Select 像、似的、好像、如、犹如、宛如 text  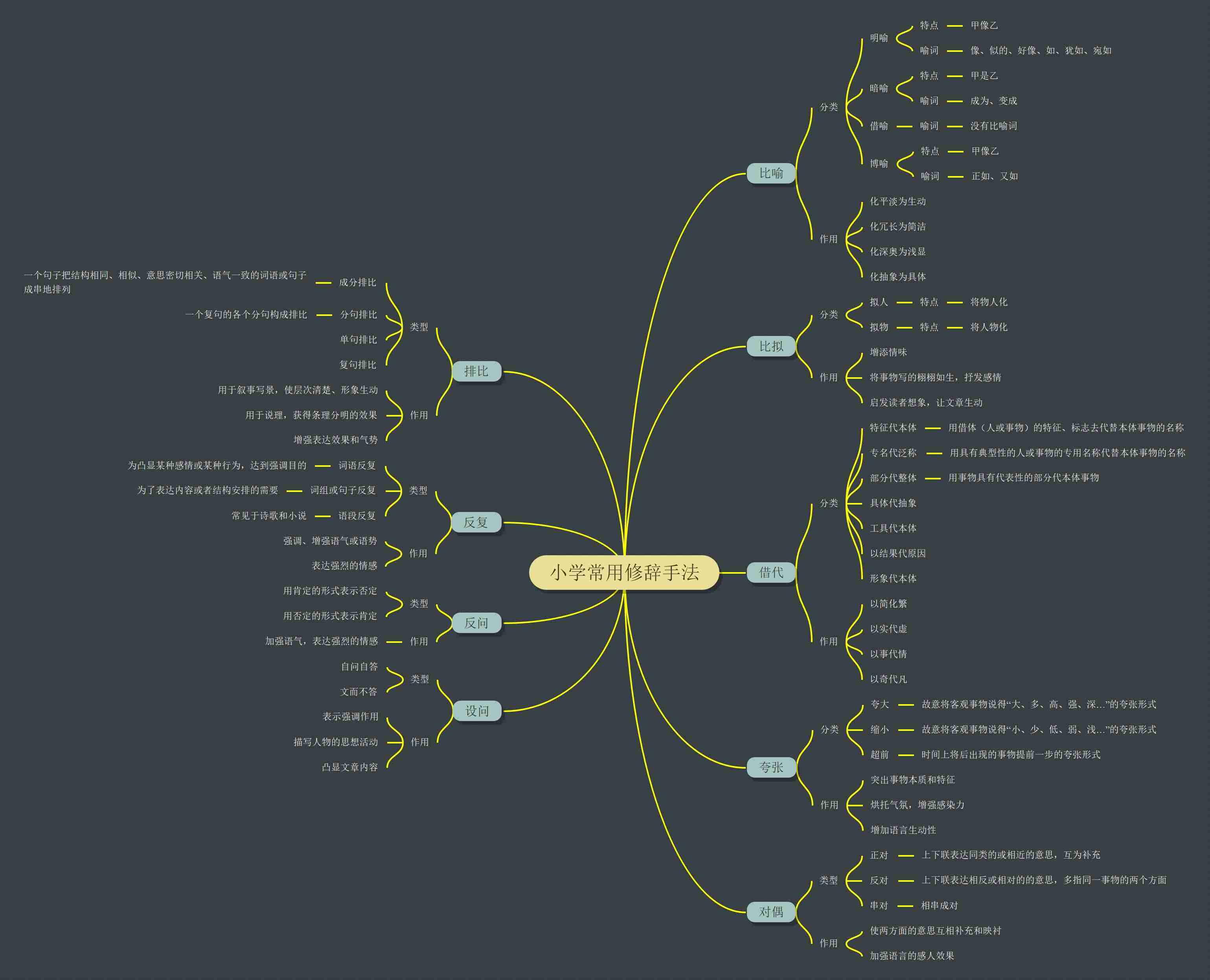(1041, 51)
